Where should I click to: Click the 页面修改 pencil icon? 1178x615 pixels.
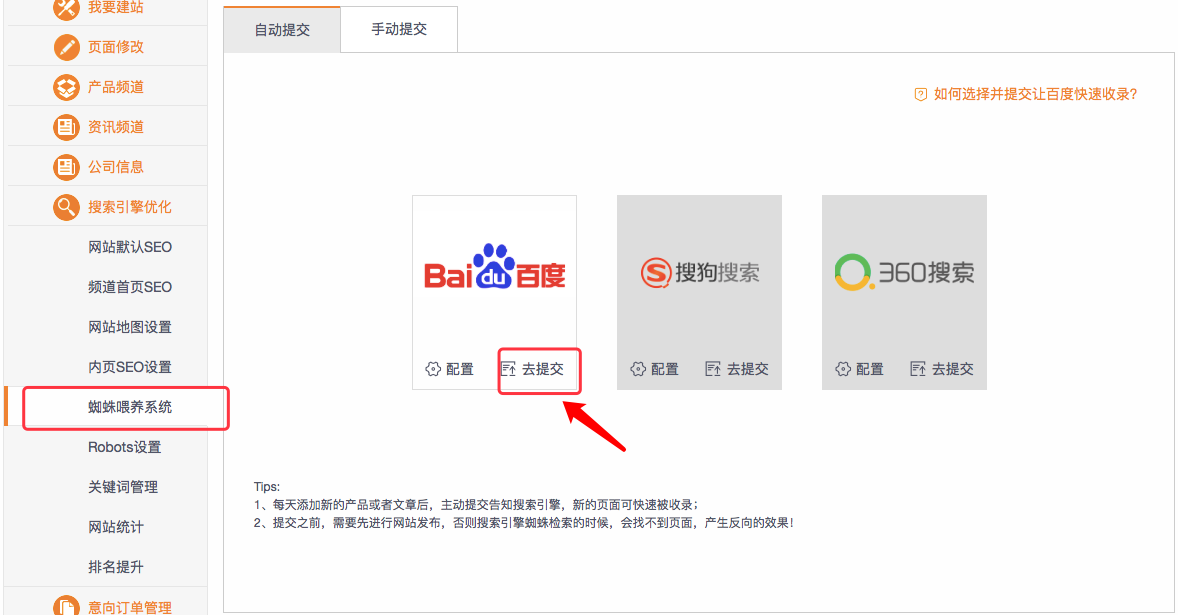(x=66, y=47)
